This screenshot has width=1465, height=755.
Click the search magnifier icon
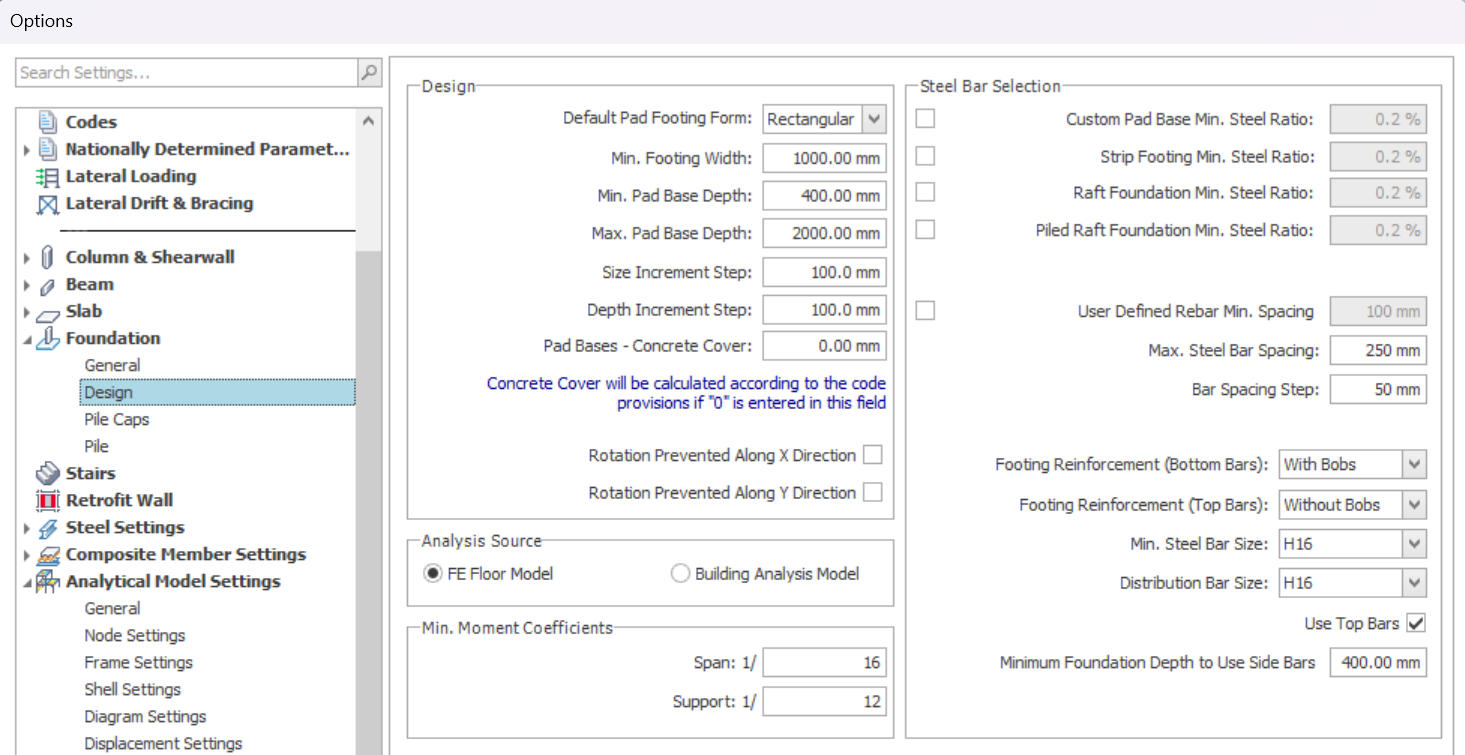[369, 73]
